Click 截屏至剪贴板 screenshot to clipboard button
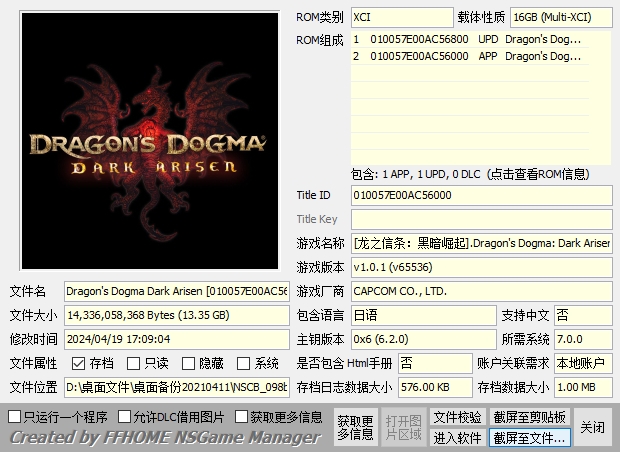Screen dimensions: 620x452 (530, 416)
